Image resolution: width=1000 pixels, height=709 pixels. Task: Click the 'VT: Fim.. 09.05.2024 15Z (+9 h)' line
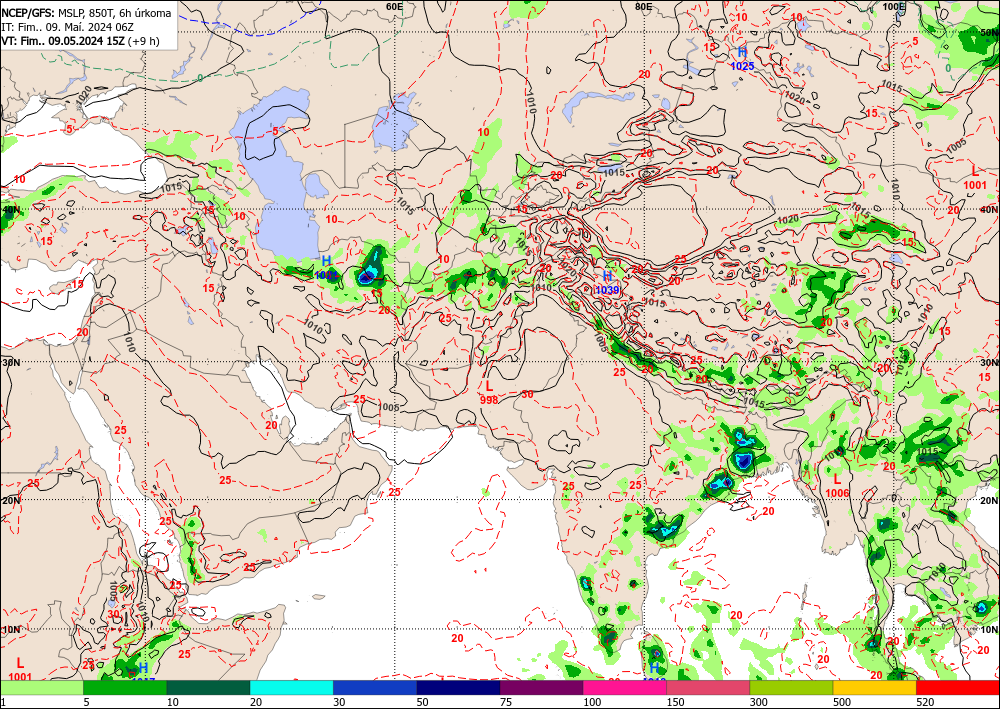(x=80, y=41)
